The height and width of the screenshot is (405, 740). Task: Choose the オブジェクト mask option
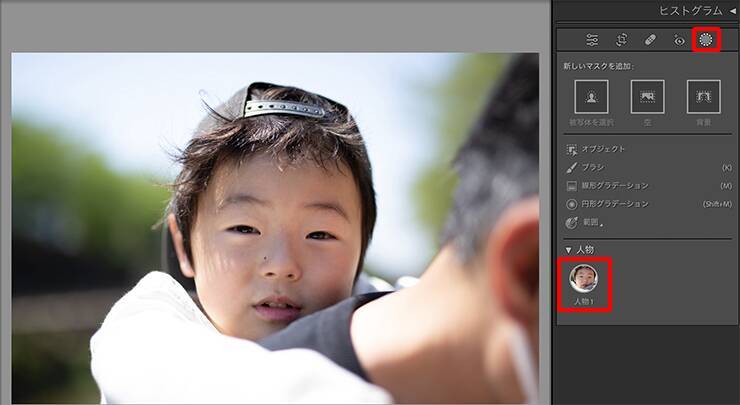[603, 149]
